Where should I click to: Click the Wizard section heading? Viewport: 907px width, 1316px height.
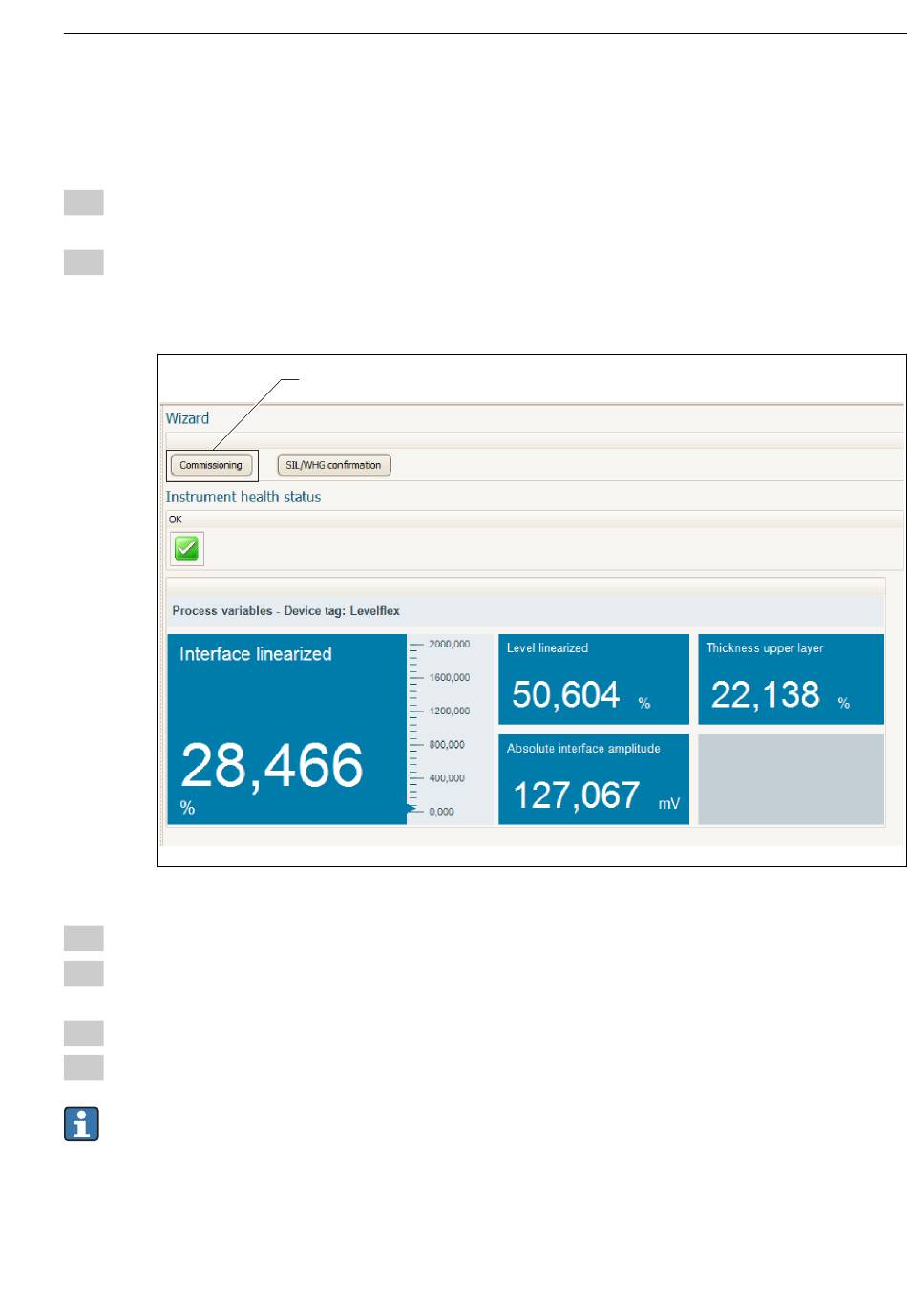click(187, 418)
